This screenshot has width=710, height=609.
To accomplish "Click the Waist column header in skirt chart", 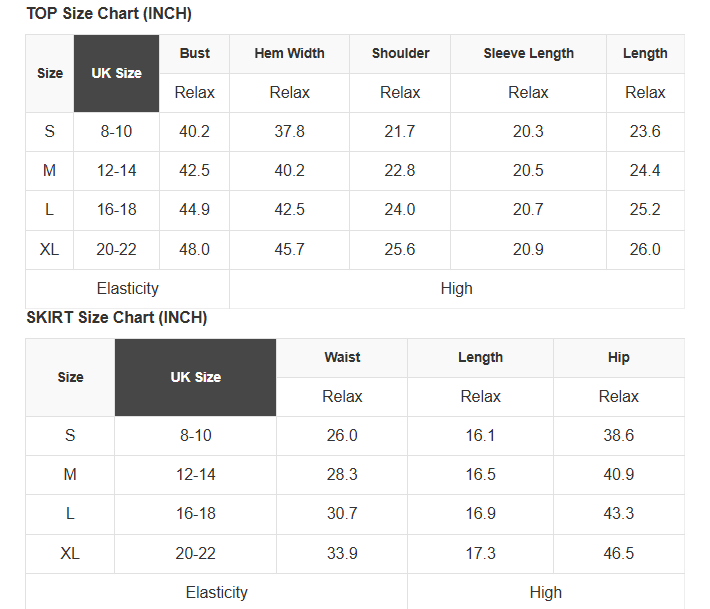I will point(342,357).
